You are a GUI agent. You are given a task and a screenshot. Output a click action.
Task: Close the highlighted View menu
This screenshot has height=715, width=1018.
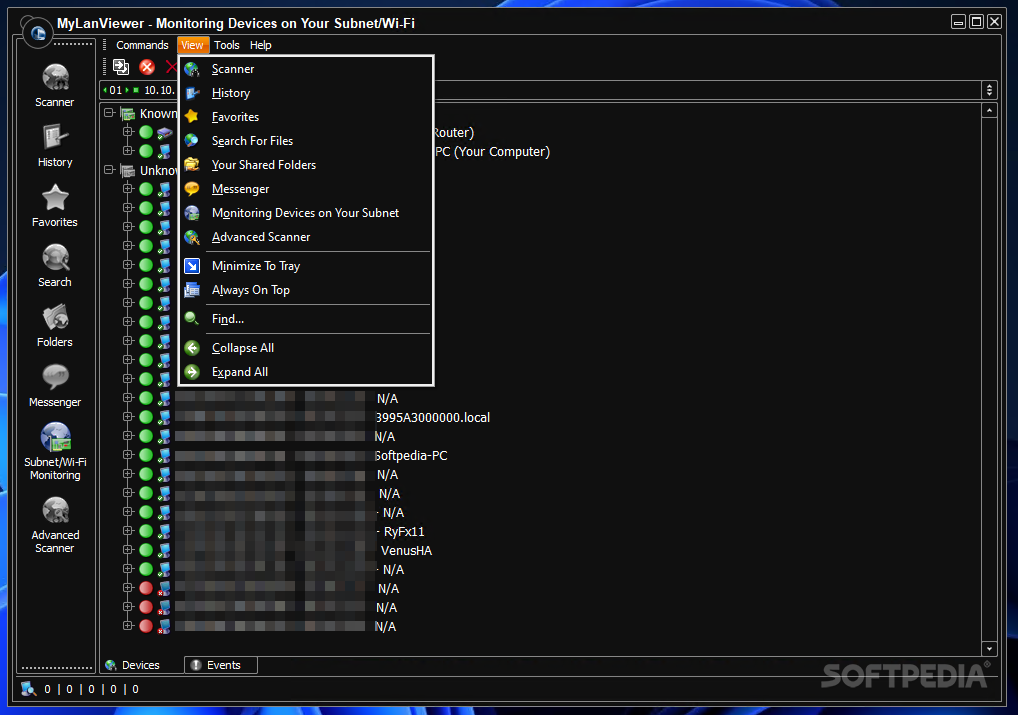pyautogui.click(x=192, y=45)
